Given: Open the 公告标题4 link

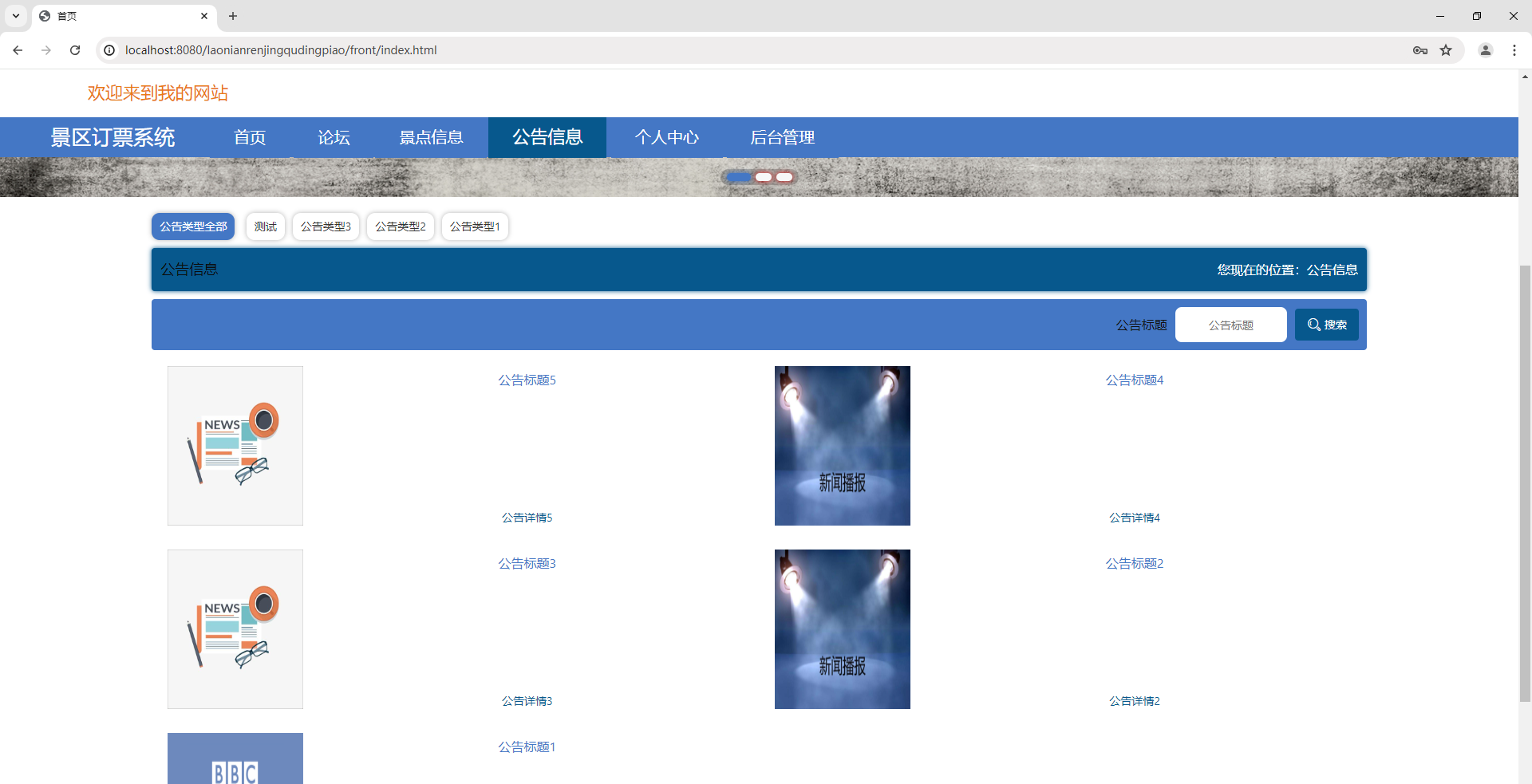Looking at the screenshot, I should [x=1135, y=380].
